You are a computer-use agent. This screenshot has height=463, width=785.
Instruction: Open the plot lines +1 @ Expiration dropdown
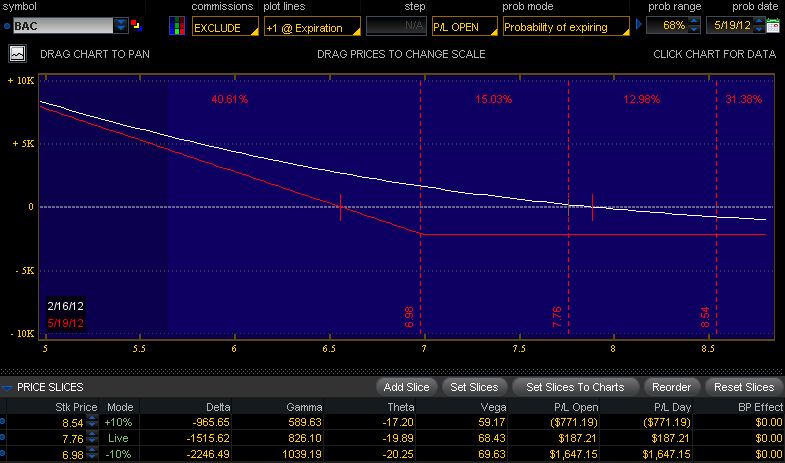click(x=312, y=27)
